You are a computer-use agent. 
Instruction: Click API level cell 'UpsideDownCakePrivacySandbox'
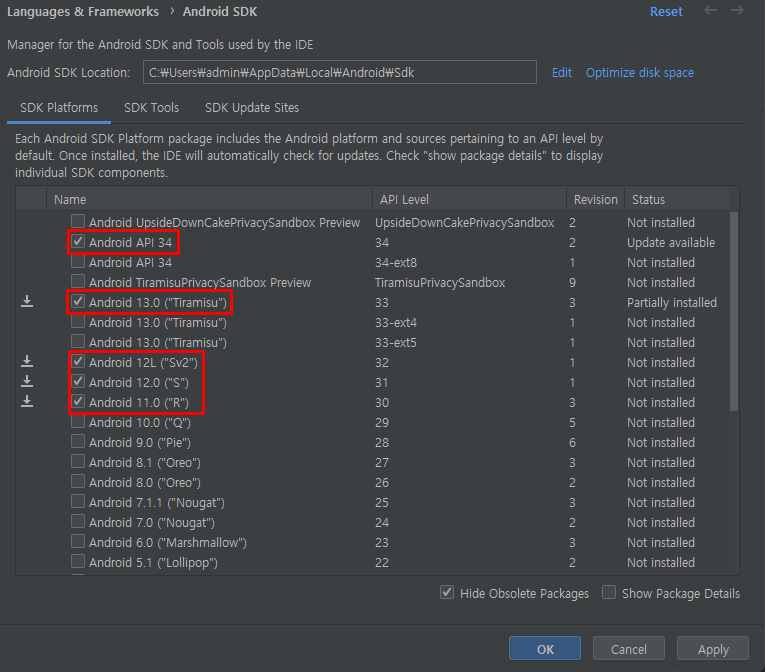click(464, 223)
